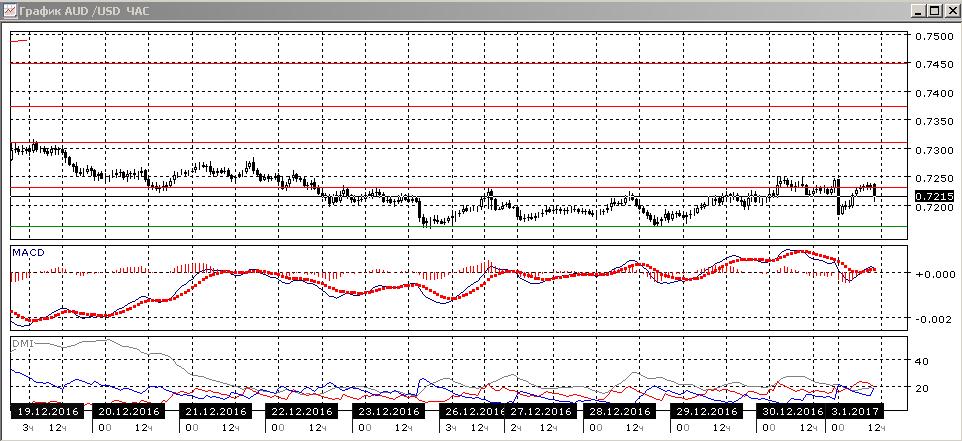The width and height of the screenshot is (962, 441).
Task: Select the 26.12.2016 date marker
Action: [471, 411]
